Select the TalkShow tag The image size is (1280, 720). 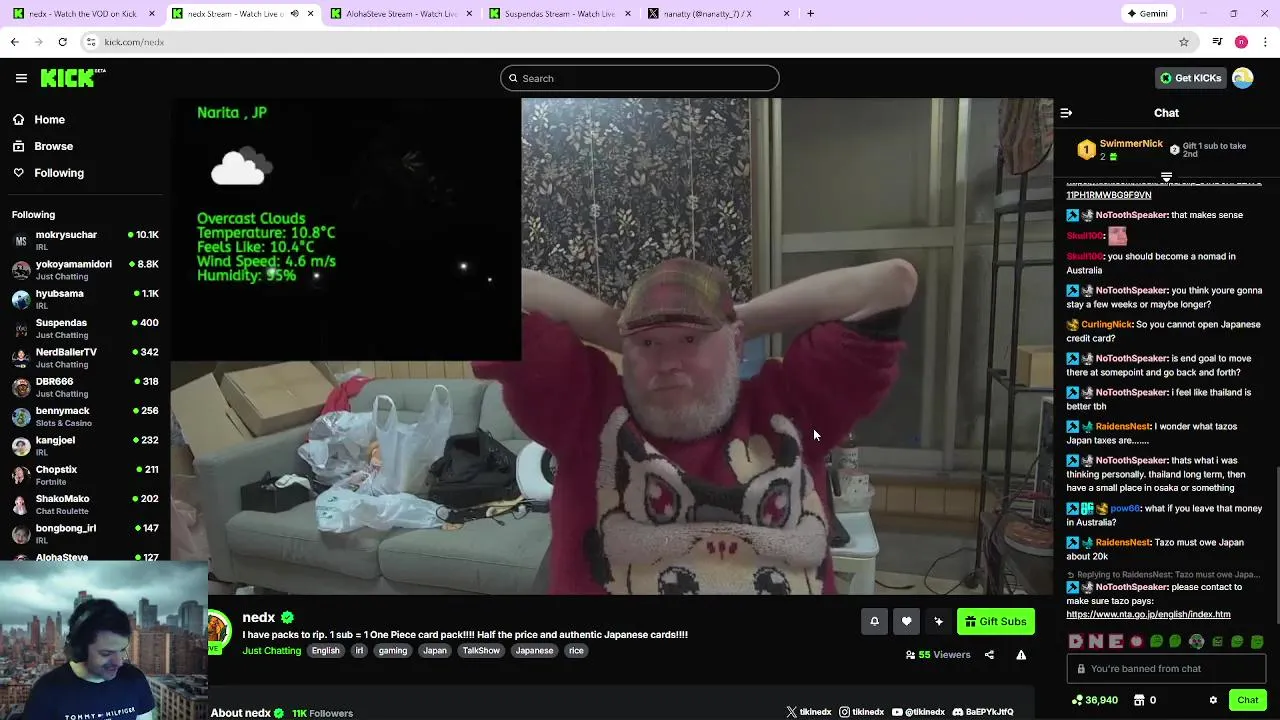481,651
